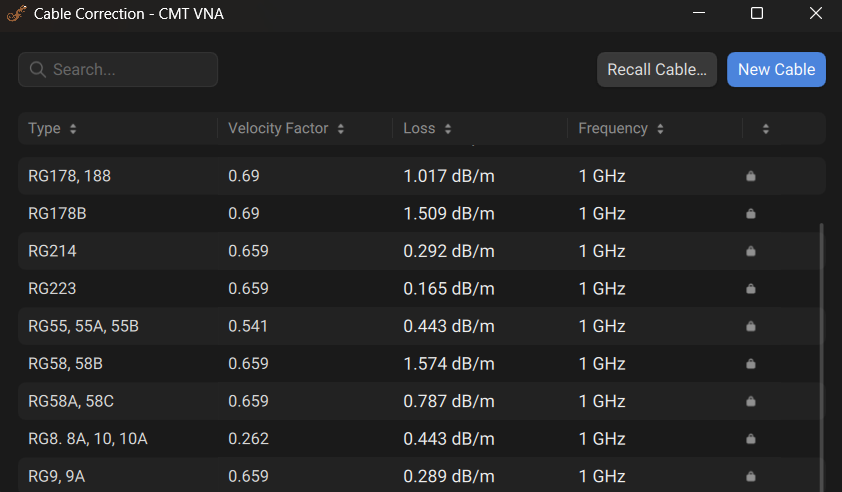Toggle sort arrows on the last column
This screenshot has width=842, height=492.
point(766,129)
